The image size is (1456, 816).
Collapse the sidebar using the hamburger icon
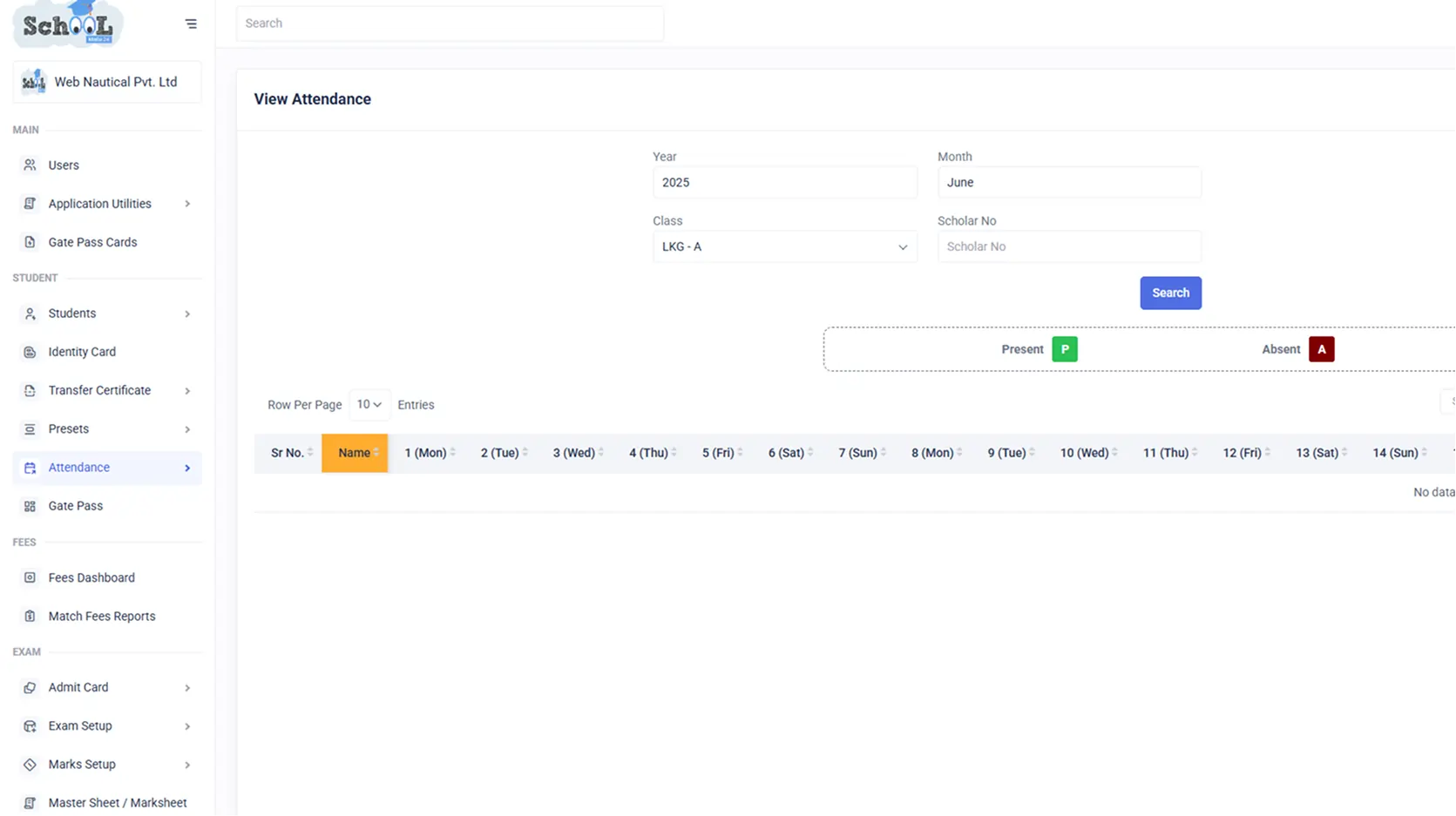click(x=191, y=24)
